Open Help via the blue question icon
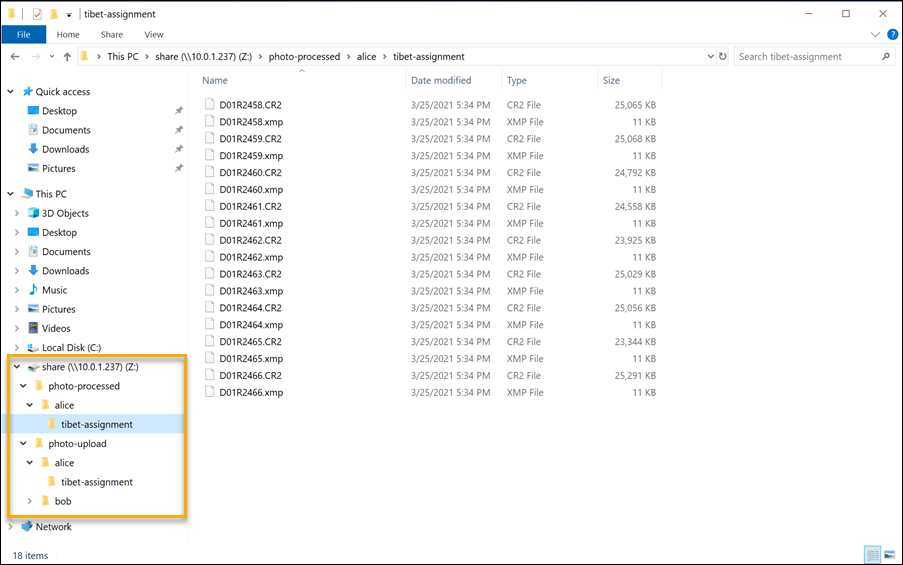This screenshot has width=903, height=565. (893, 35)
